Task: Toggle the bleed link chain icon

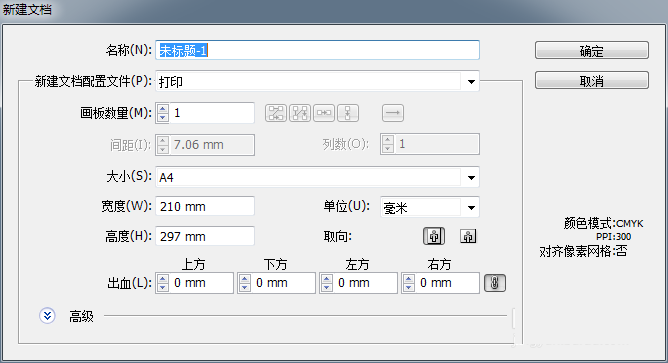Action: click(x=495, y=283)
